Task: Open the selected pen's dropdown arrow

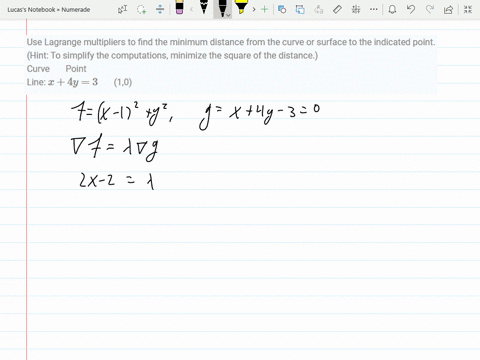Action: tap(228, 15)
